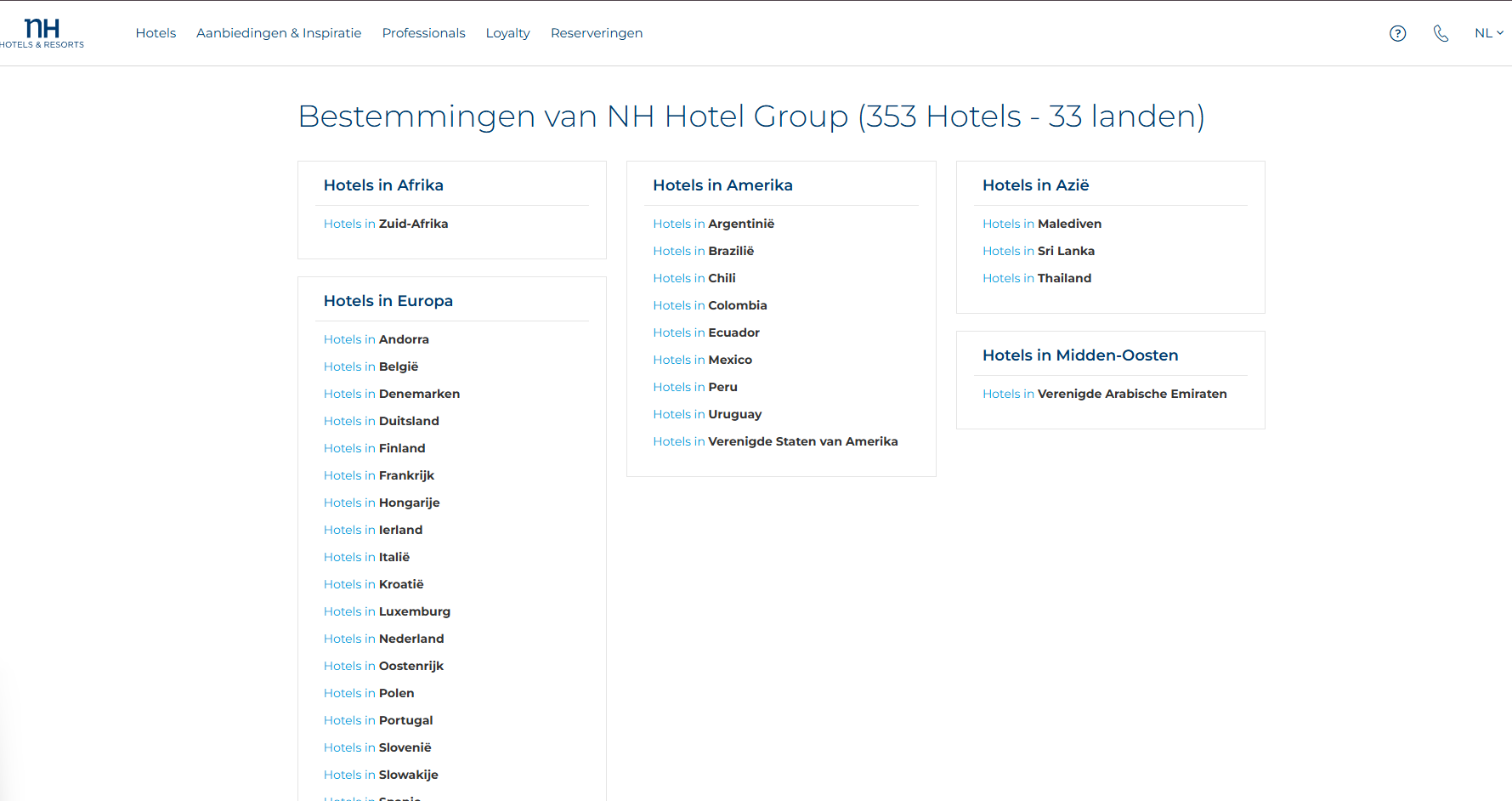Select Hotels in Duitsland
Screen dimensions: 1512x801
(x=382, y=421)
